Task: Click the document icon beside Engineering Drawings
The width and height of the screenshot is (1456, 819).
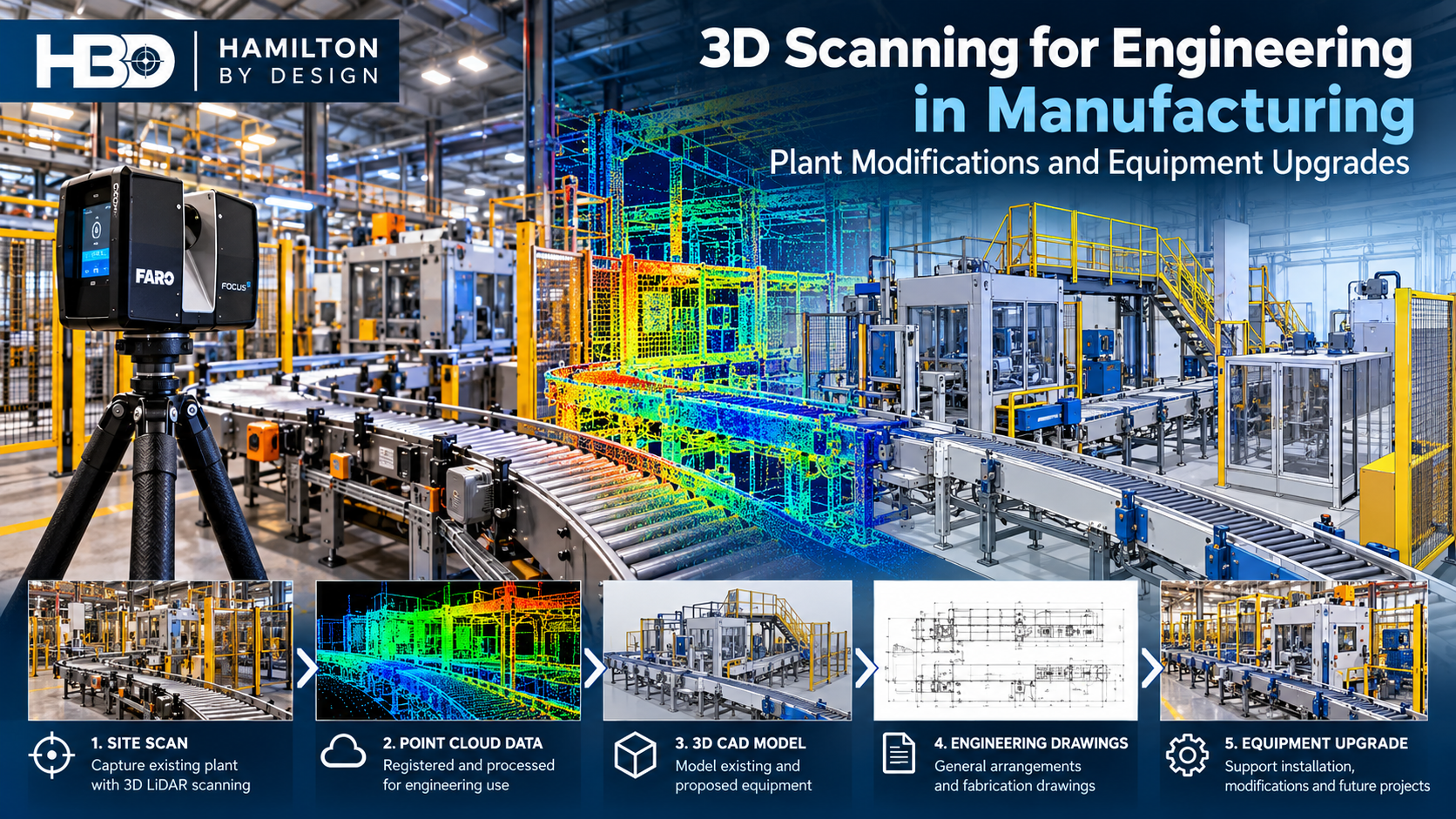Action: point(899,753)
